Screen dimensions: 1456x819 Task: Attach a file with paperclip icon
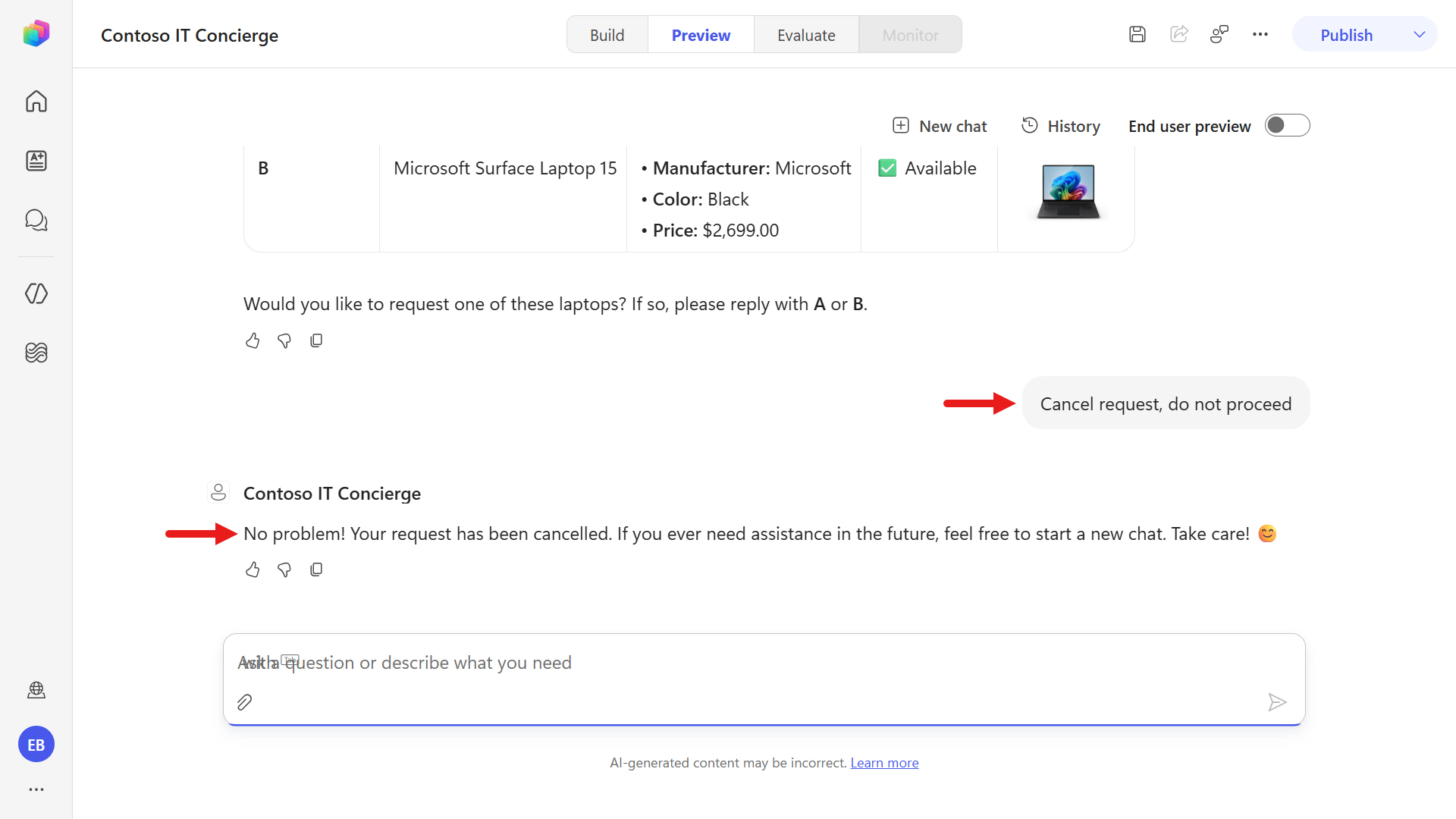click(244, 702)
